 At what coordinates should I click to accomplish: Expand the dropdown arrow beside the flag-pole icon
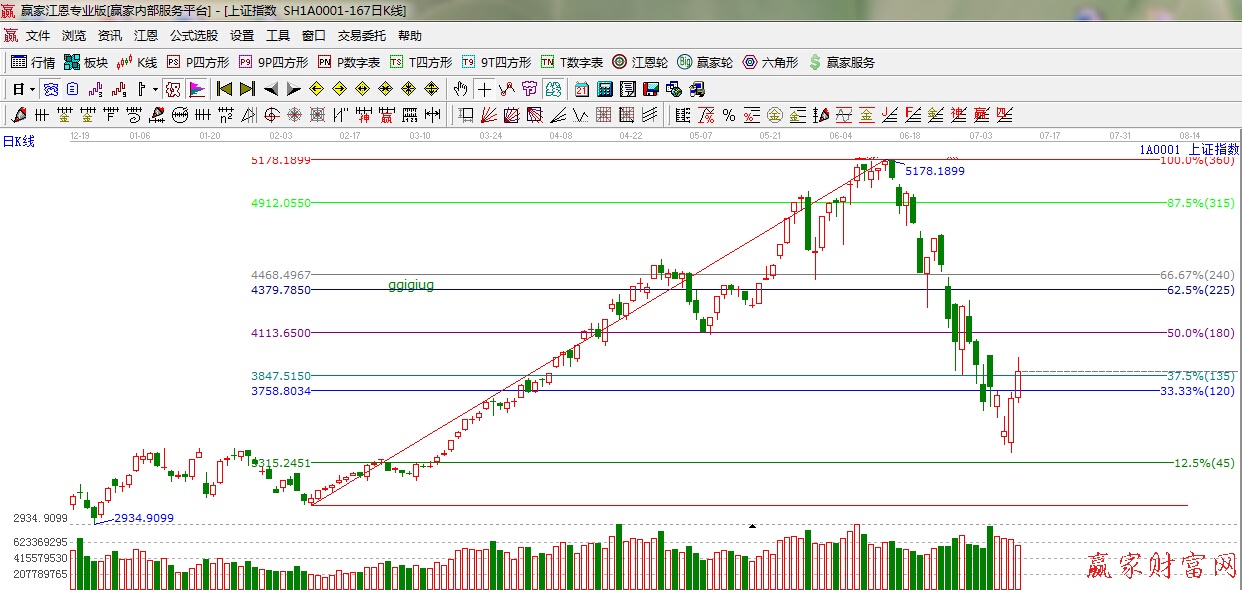(x=155, y=89)
